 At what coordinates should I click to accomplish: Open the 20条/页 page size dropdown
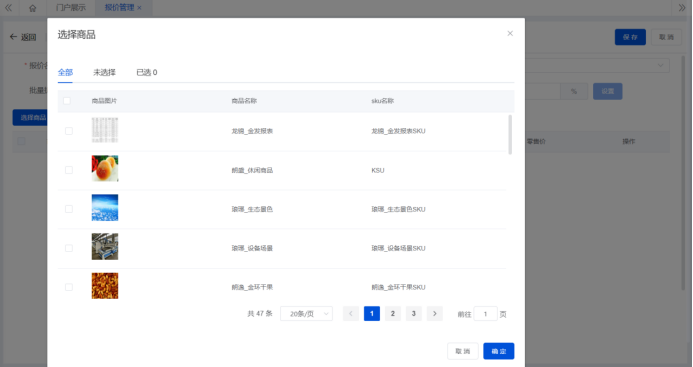[x=306, y=313]
